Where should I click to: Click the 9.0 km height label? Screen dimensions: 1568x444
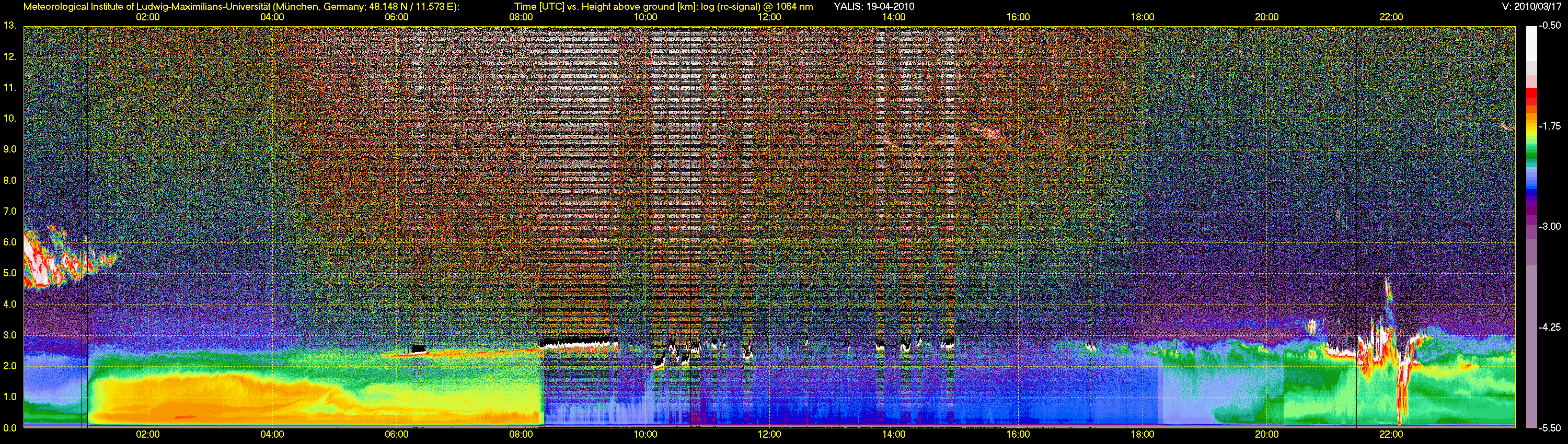10,149
